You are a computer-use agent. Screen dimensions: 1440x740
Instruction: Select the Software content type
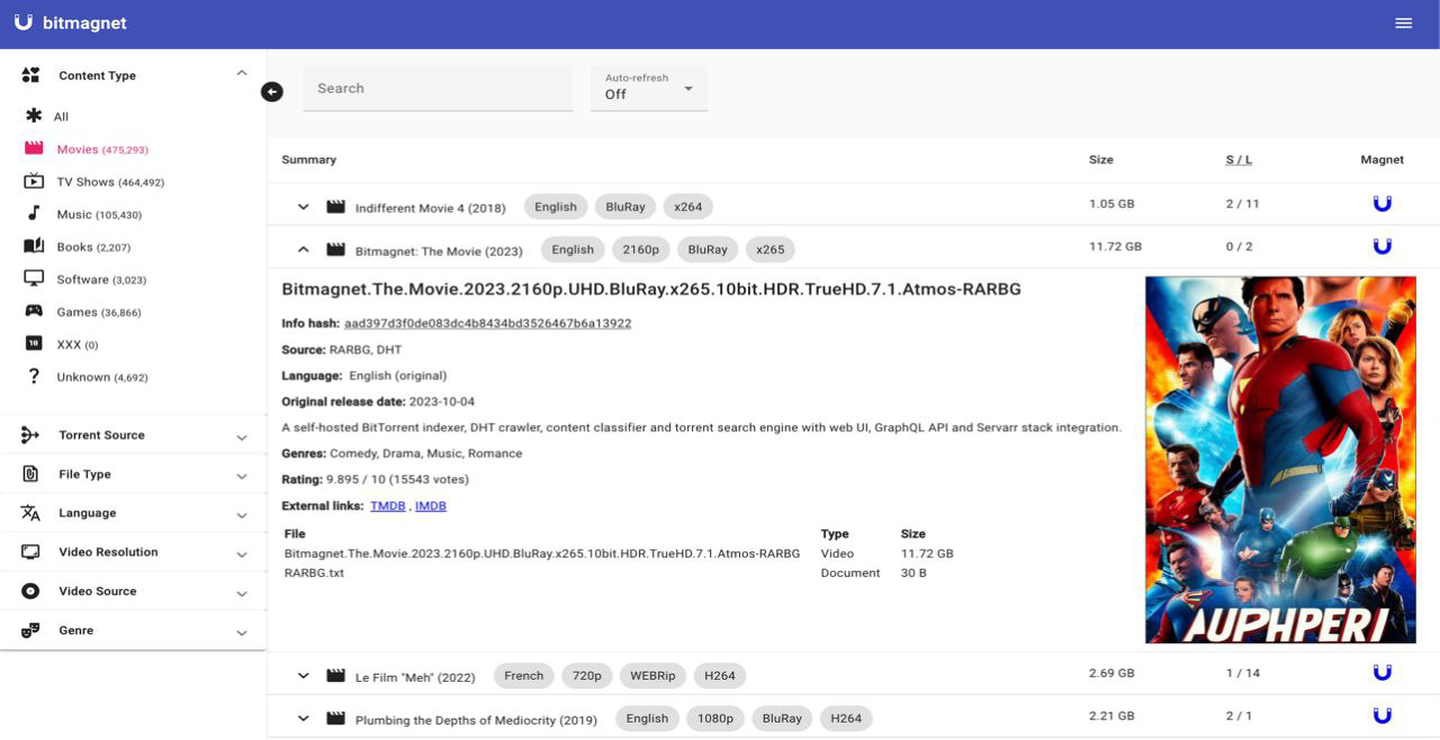pos(103,280)
